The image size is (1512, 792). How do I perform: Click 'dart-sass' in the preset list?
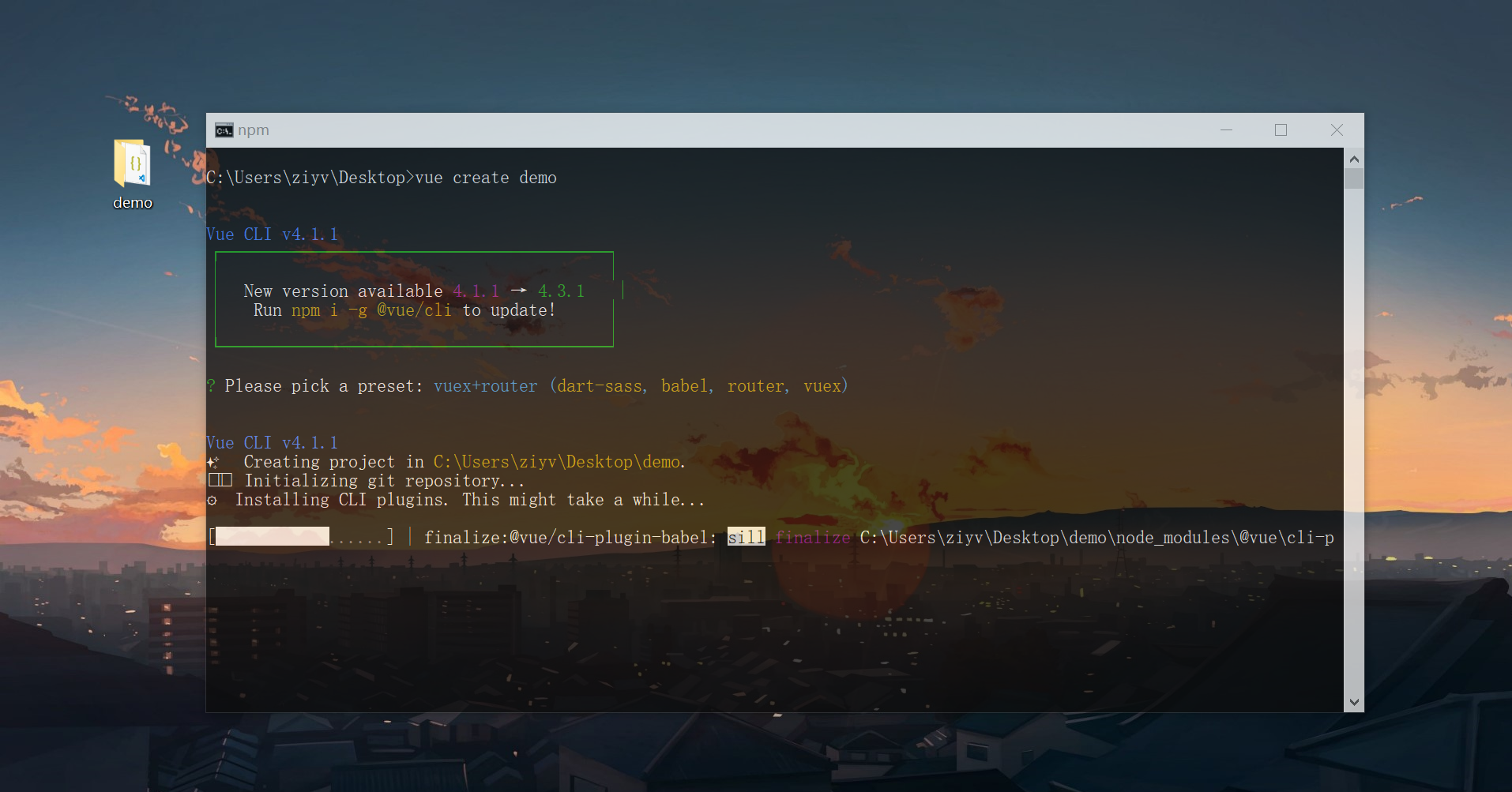click(601, 386)
